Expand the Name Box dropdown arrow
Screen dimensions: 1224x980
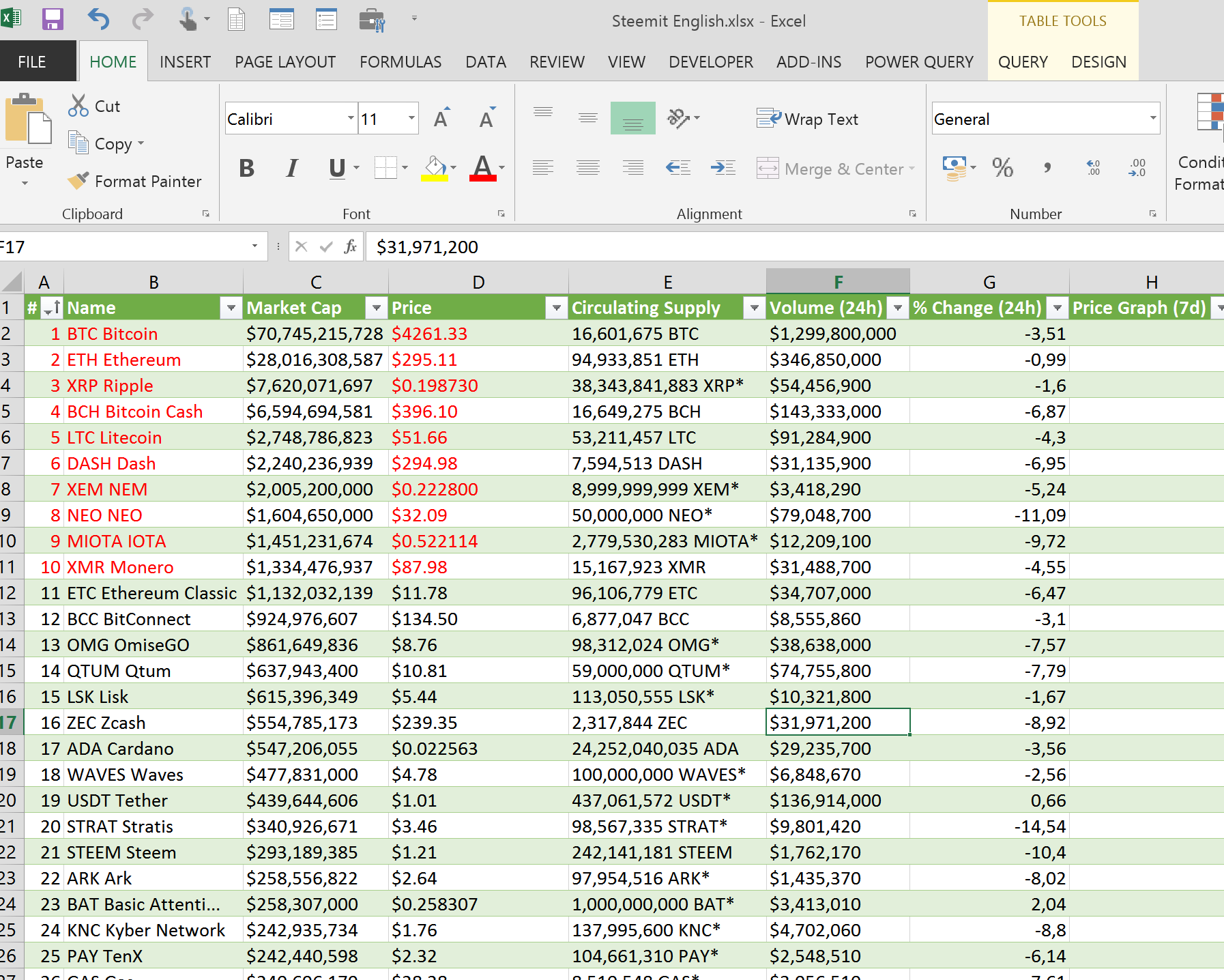pos(254,246)
